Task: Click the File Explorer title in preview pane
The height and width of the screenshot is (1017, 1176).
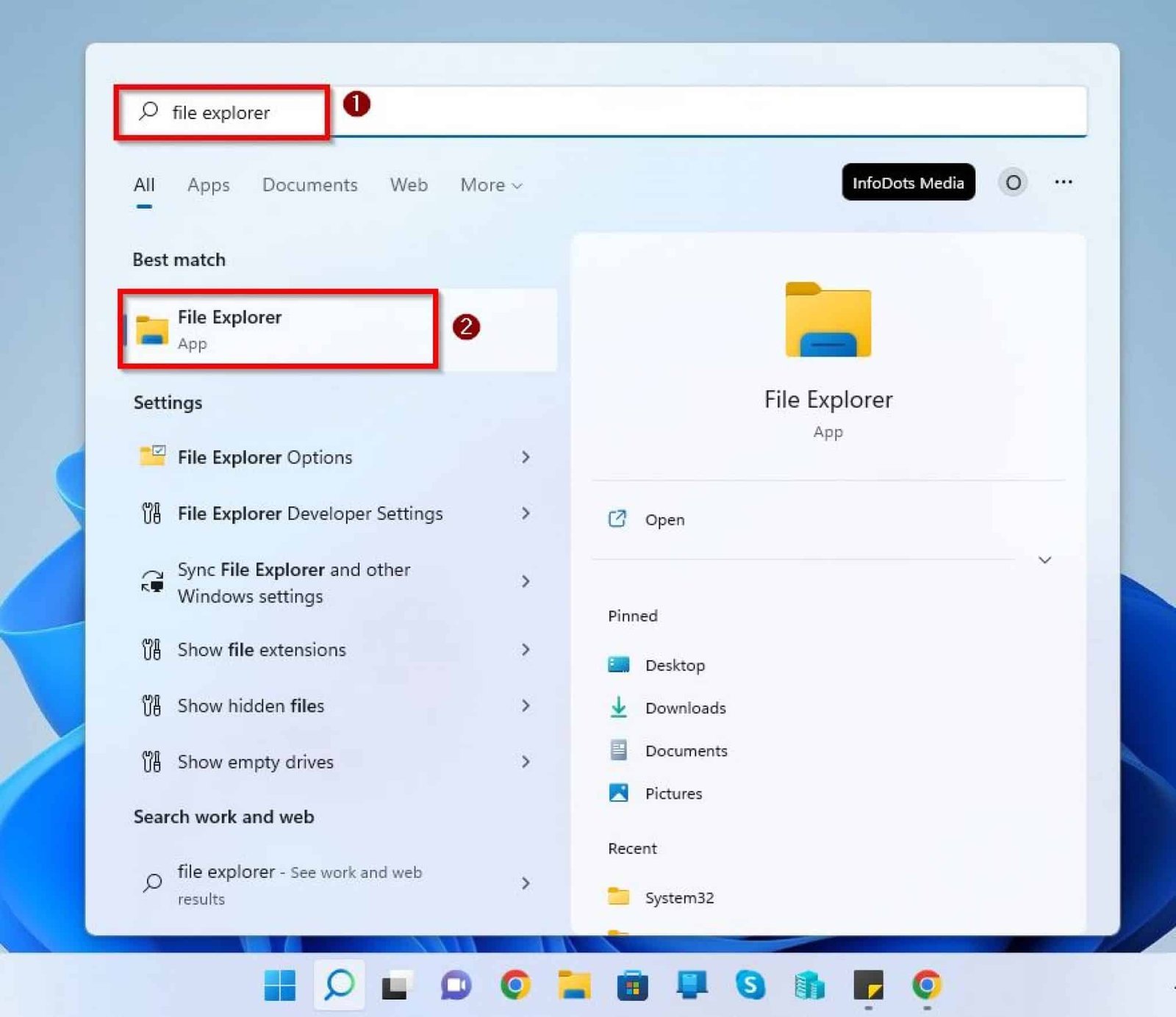Action: click(x=828, y=399)
